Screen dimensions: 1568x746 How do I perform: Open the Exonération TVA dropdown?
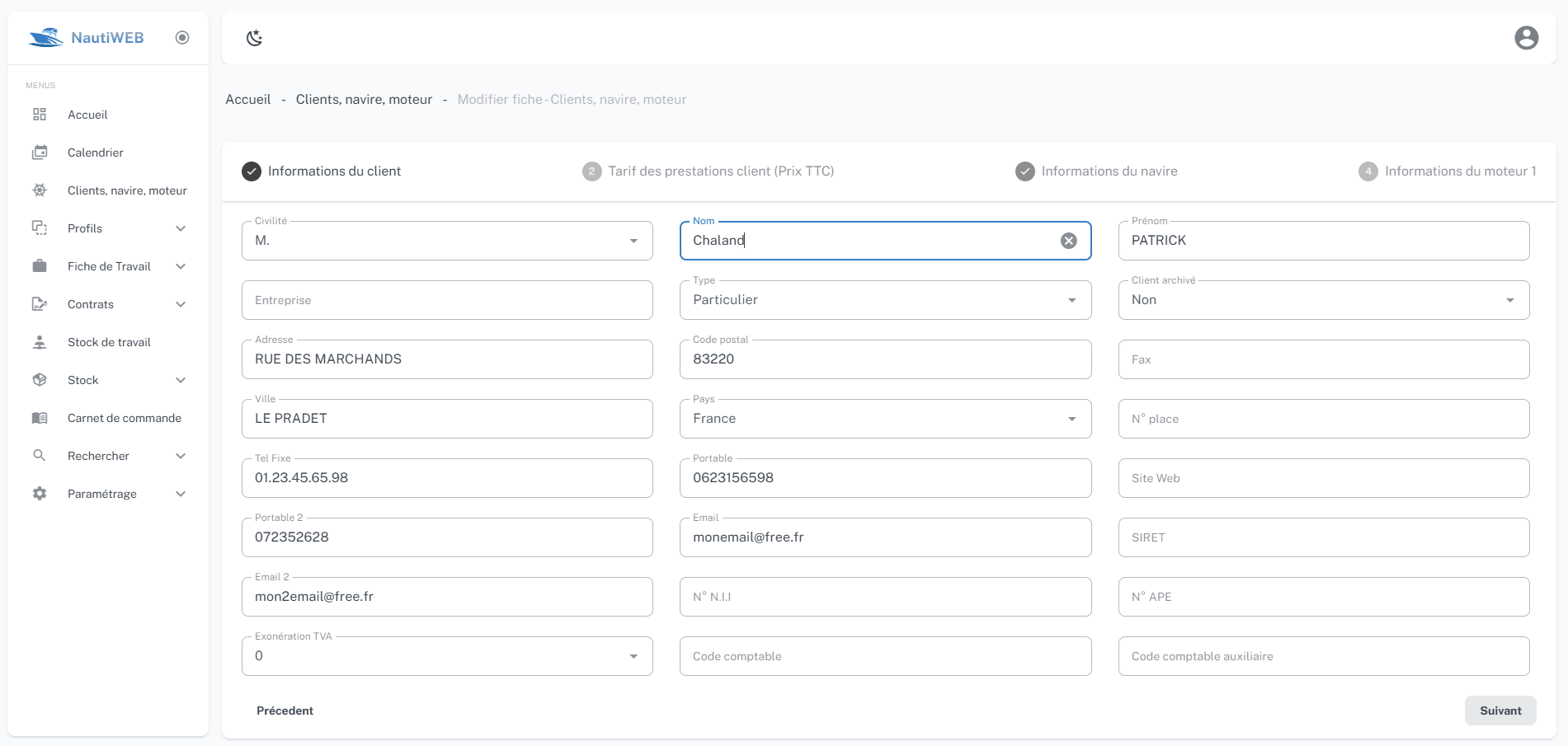(447, 656)
